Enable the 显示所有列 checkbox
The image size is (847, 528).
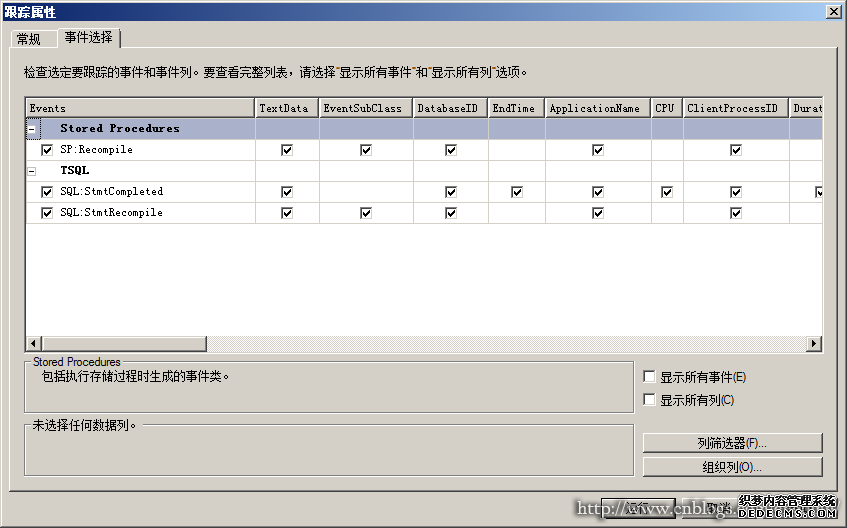coord(650,400)
